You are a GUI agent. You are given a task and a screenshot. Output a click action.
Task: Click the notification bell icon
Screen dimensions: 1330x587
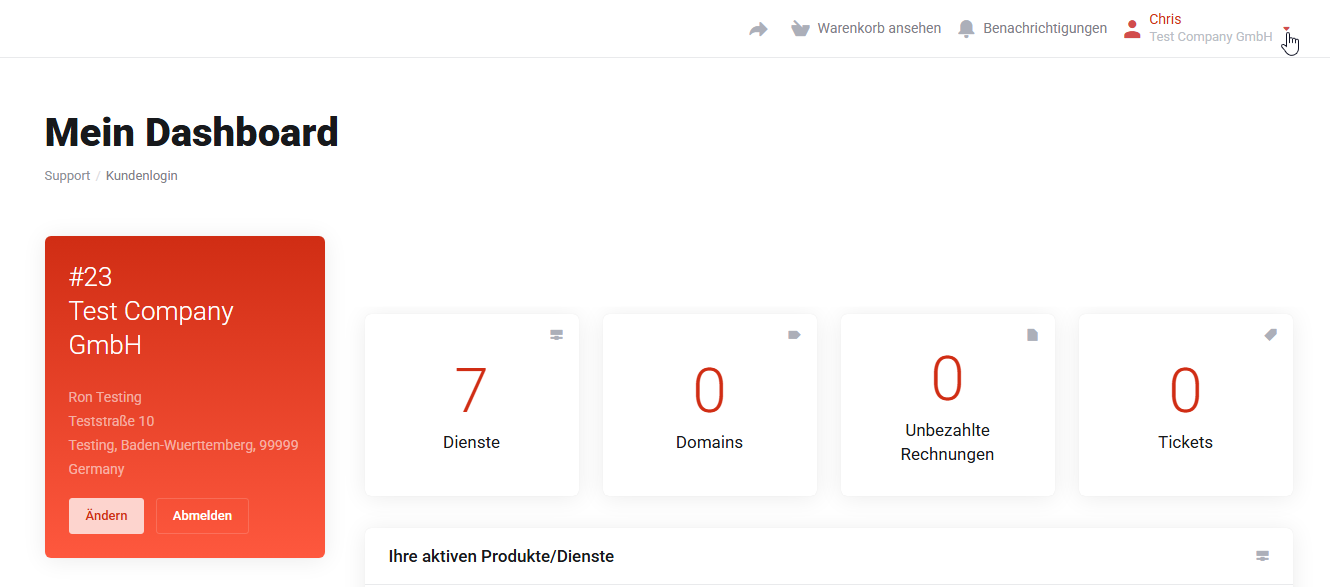[966, 28]
